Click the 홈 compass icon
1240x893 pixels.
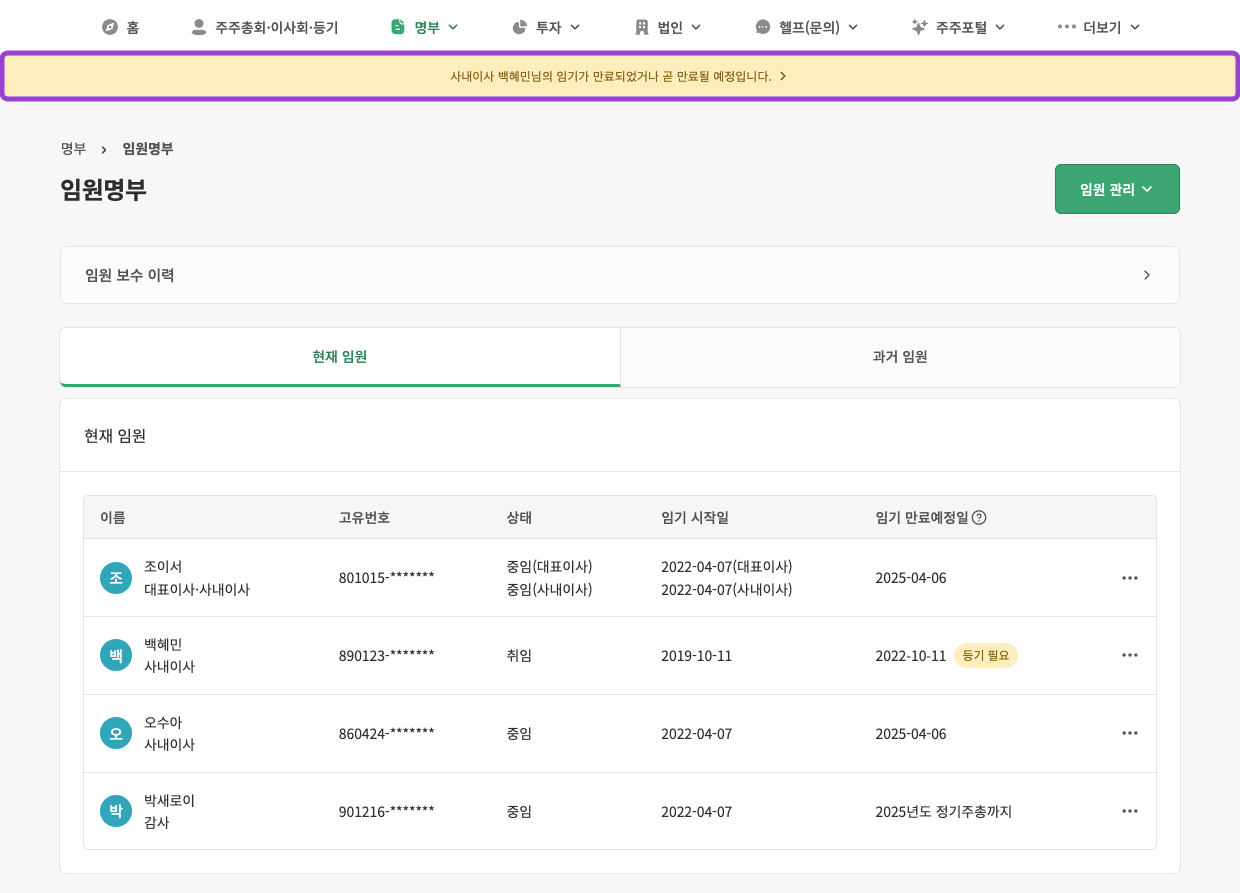(112, 27)
